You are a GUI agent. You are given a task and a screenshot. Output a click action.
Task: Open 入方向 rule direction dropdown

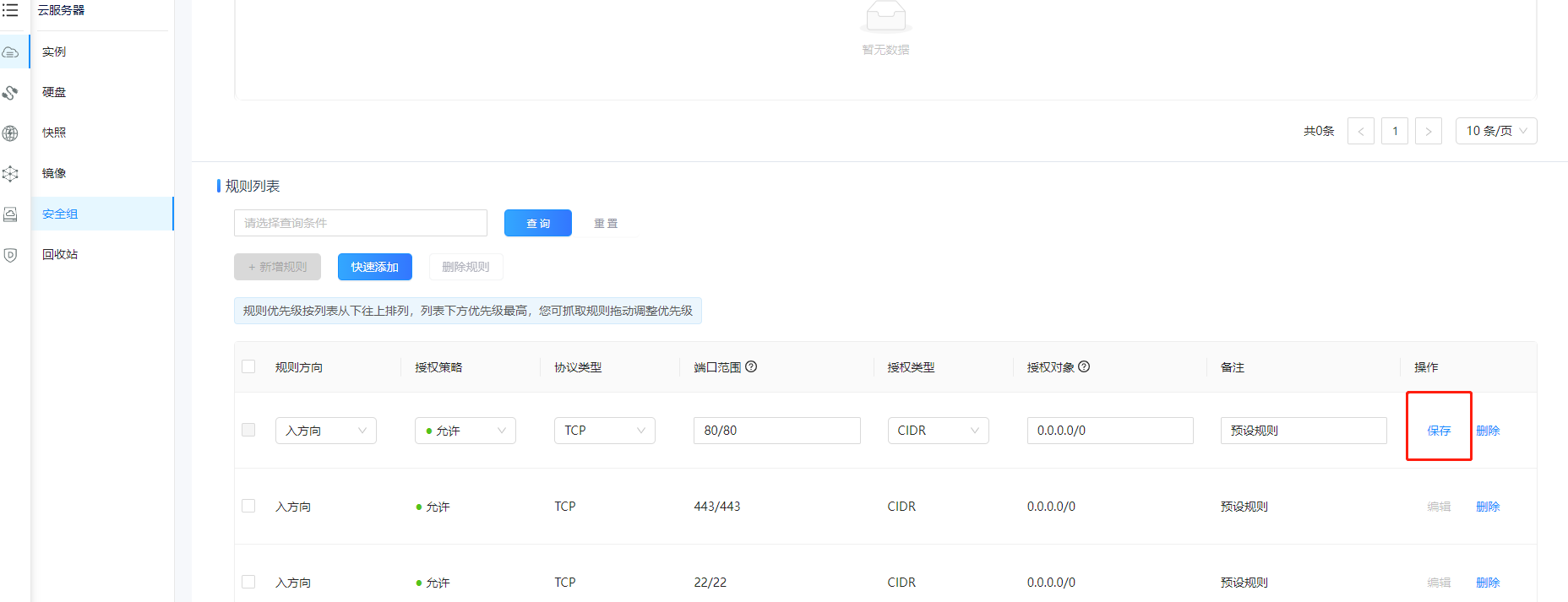pyautogui.click(x=326, y=431)
